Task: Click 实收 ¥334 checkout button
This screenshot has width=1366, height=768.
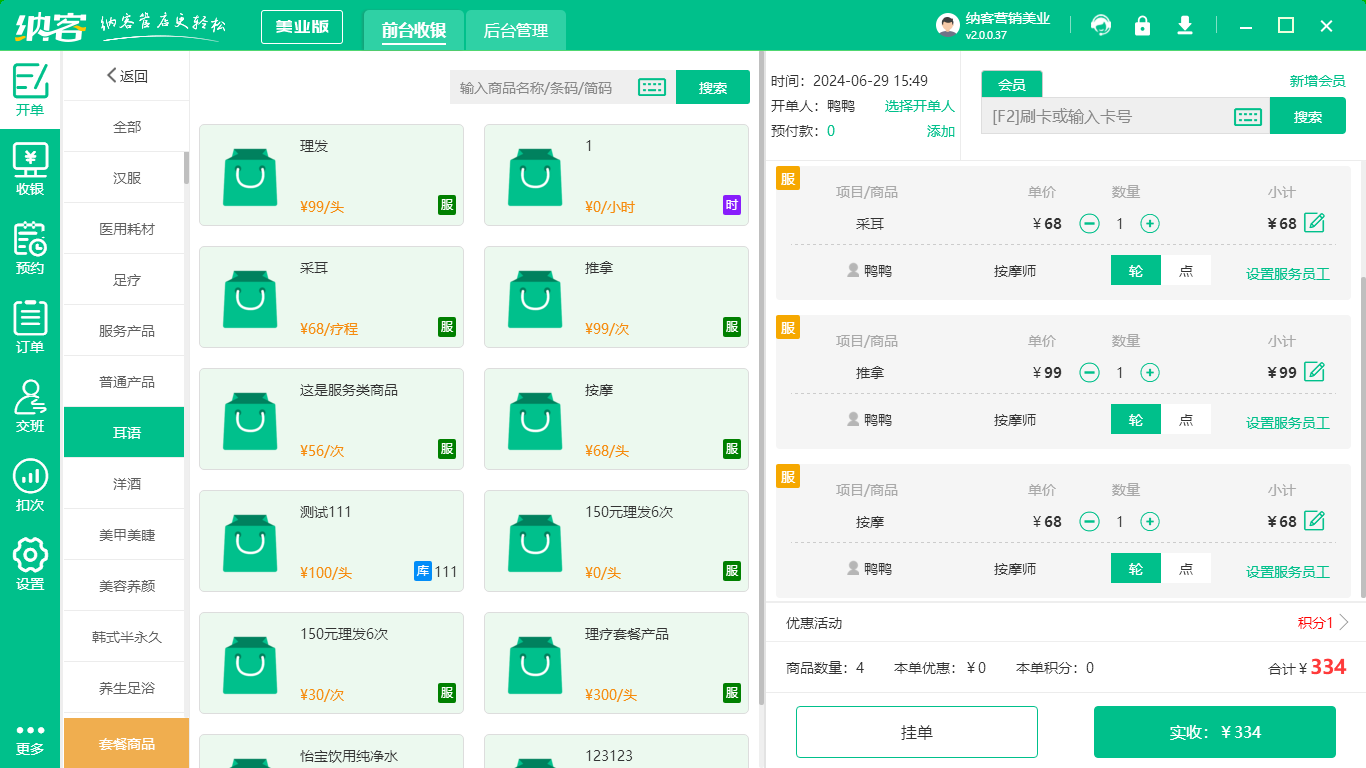Action: (x=1214, y=732)
